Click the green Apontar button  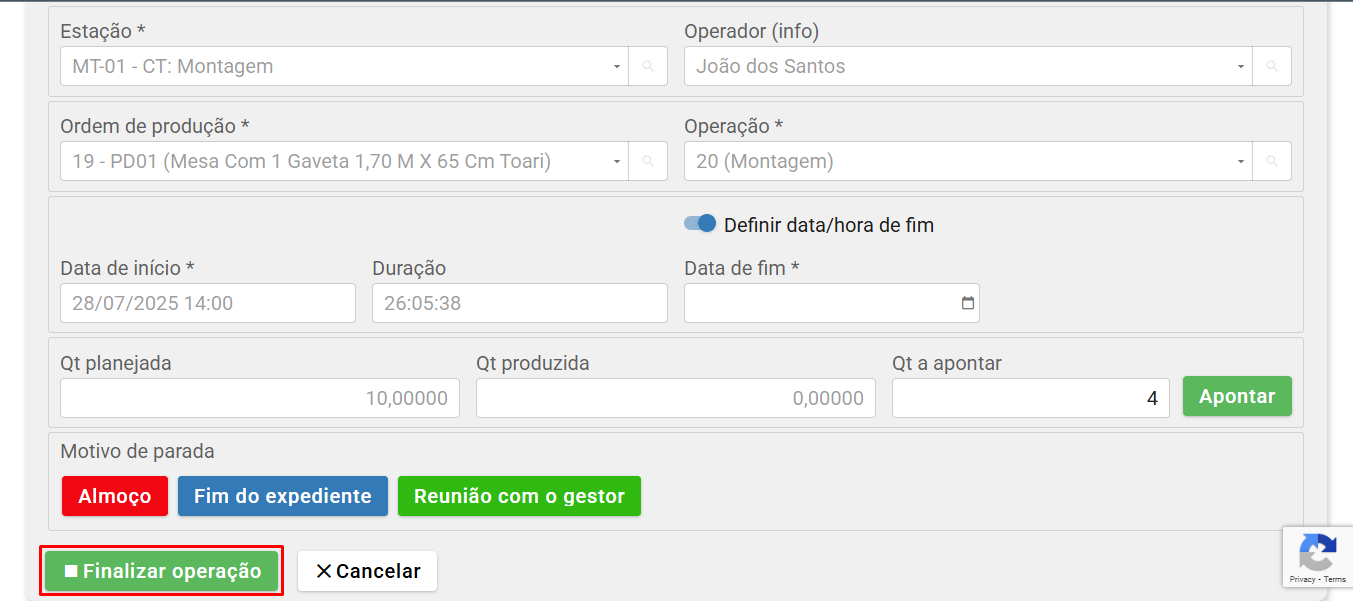coord(1237,396)
